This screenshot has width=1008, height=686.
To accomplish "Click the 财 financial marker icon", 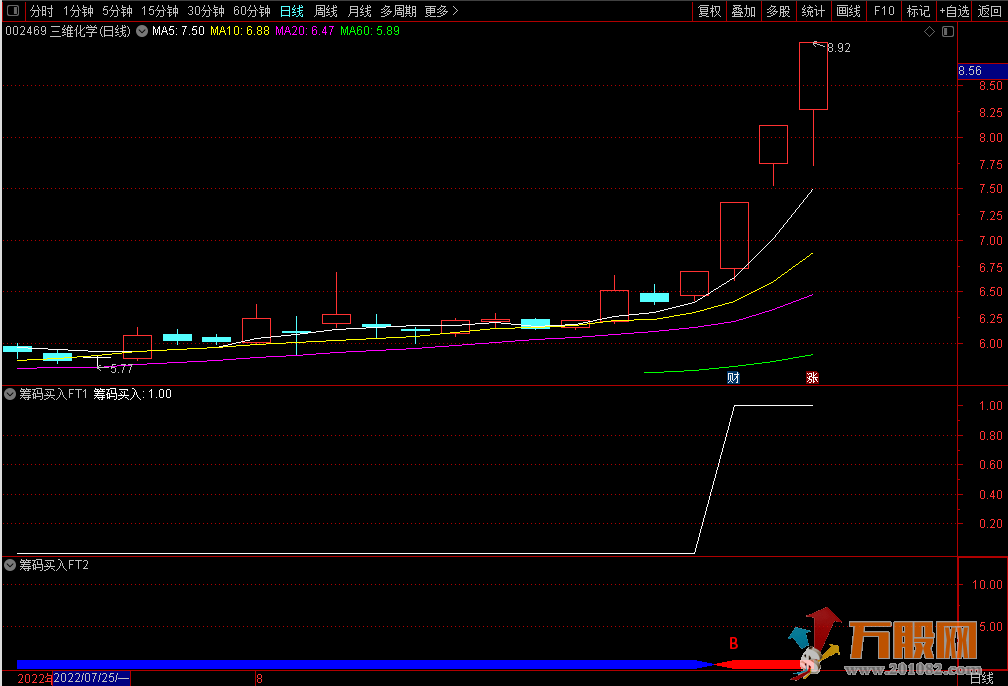I will click(x=733, y=378).
